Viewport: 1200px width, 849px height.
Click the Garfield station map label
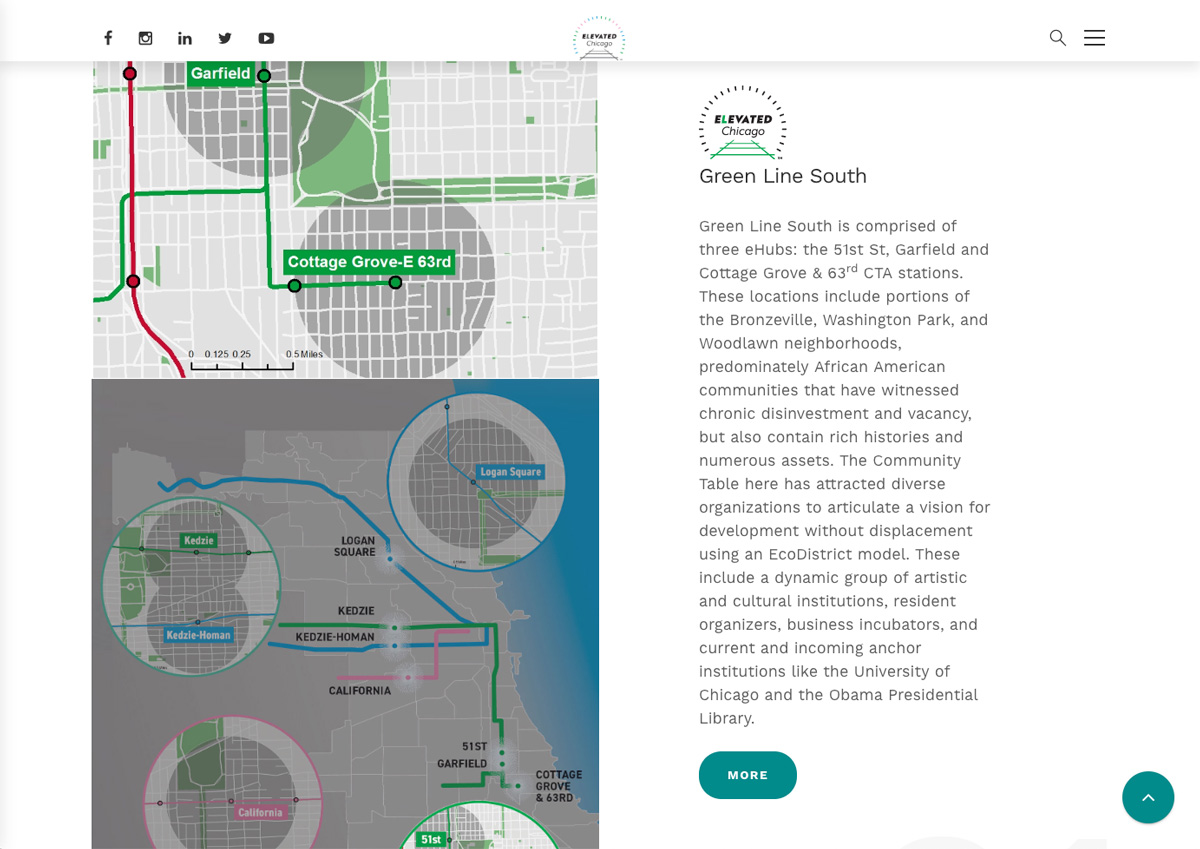point(220,74)
